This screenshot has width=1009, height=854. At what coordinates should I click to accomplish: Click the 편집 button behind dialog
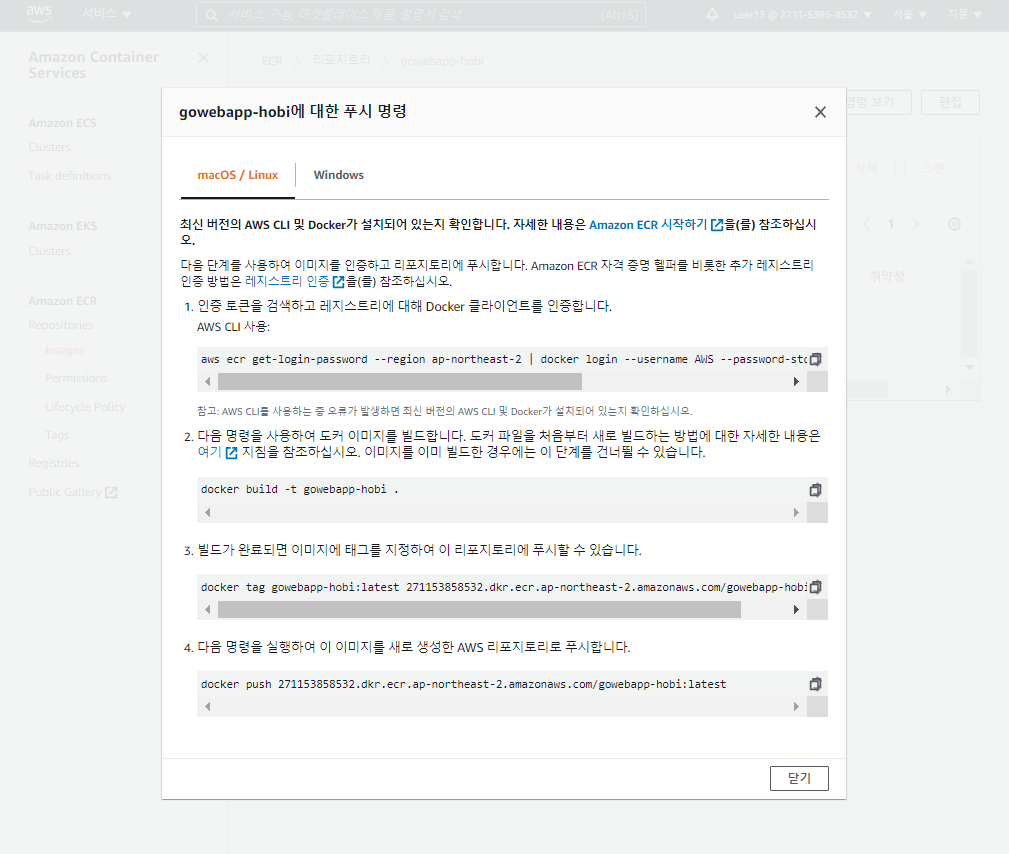click(x=950, y=102)
